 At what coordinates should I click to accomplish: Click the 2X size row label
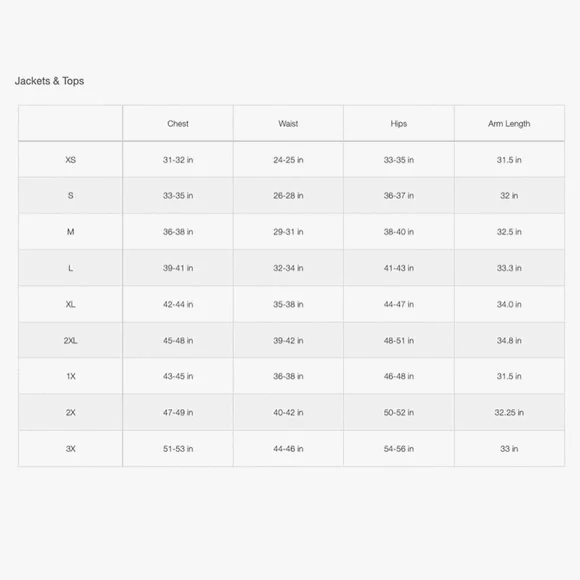click(70, 412)
